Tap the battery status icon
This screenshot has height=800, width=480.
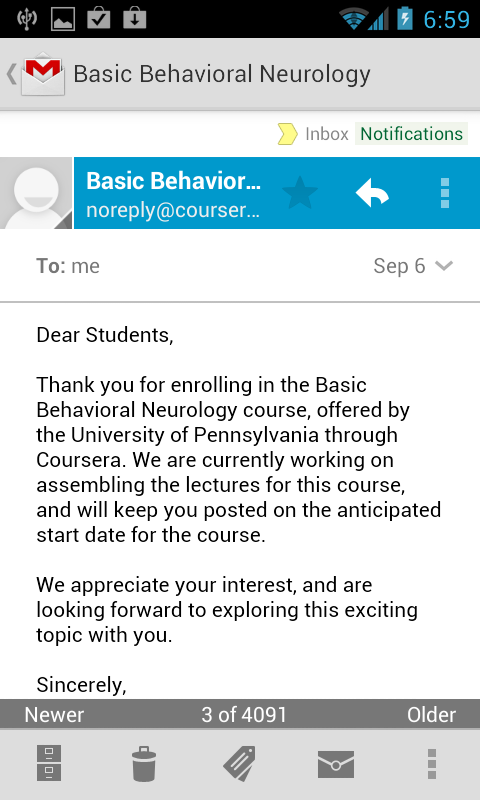405,19
